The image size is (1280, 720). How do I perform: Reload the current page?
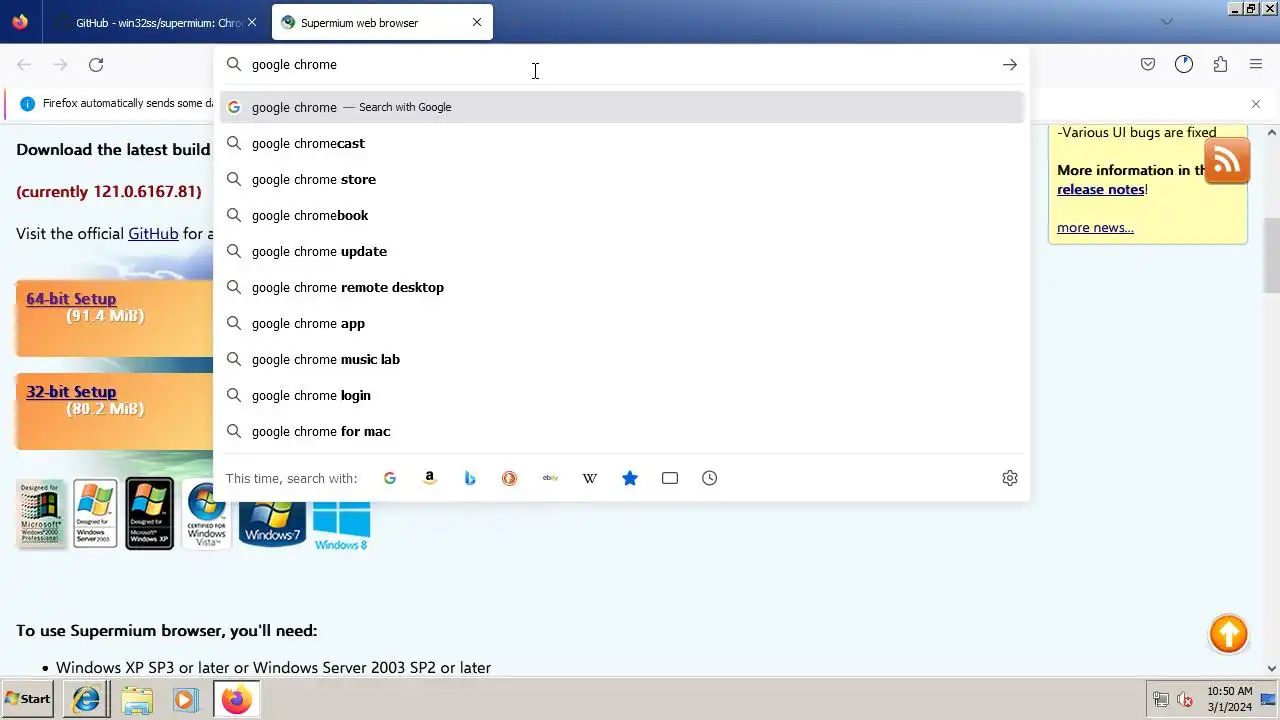96,64
